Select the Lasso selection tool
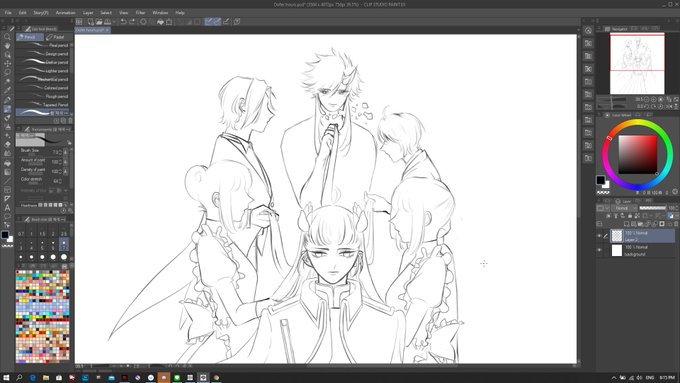Screen dimensions: 680x383 tap(7, 72)
